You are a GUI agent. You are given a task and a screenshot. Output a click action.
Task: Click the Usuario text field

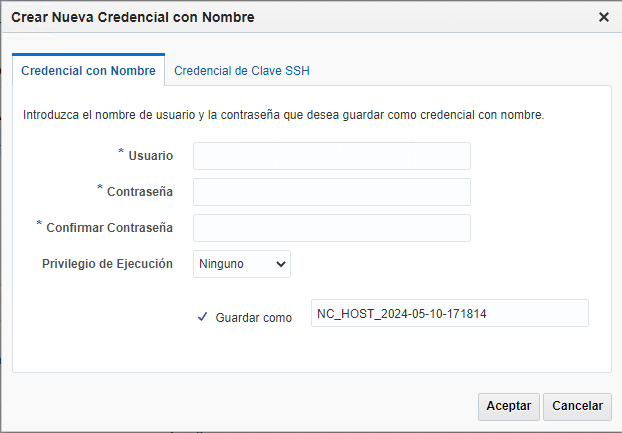tap(331, 156)
